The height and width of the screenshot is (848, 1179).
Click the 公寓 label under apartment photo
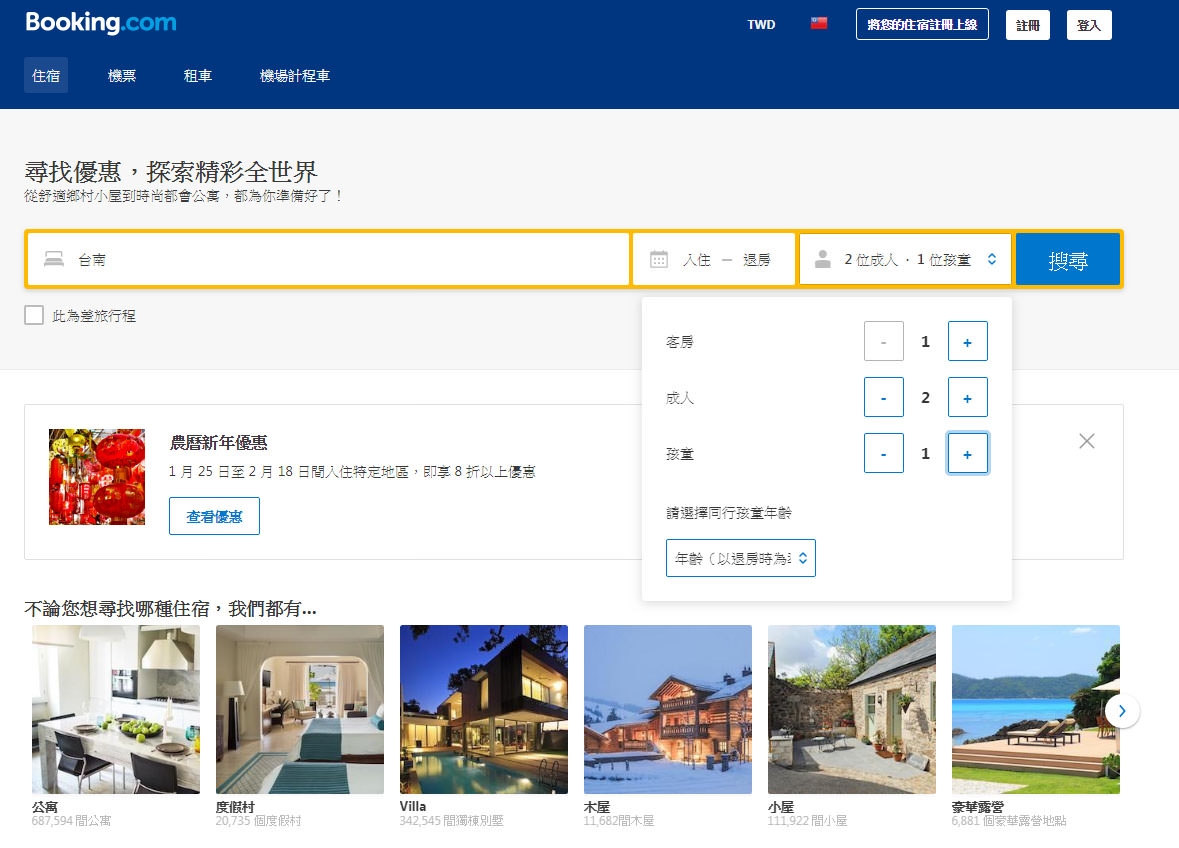[45, 807]
